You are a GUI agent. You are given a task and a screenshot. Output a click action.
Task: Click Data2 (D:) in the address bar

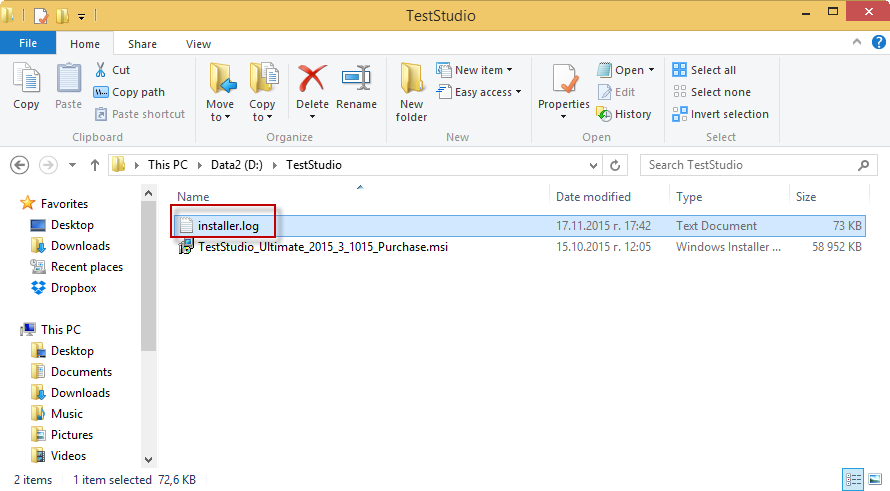[x=237, y=165]
